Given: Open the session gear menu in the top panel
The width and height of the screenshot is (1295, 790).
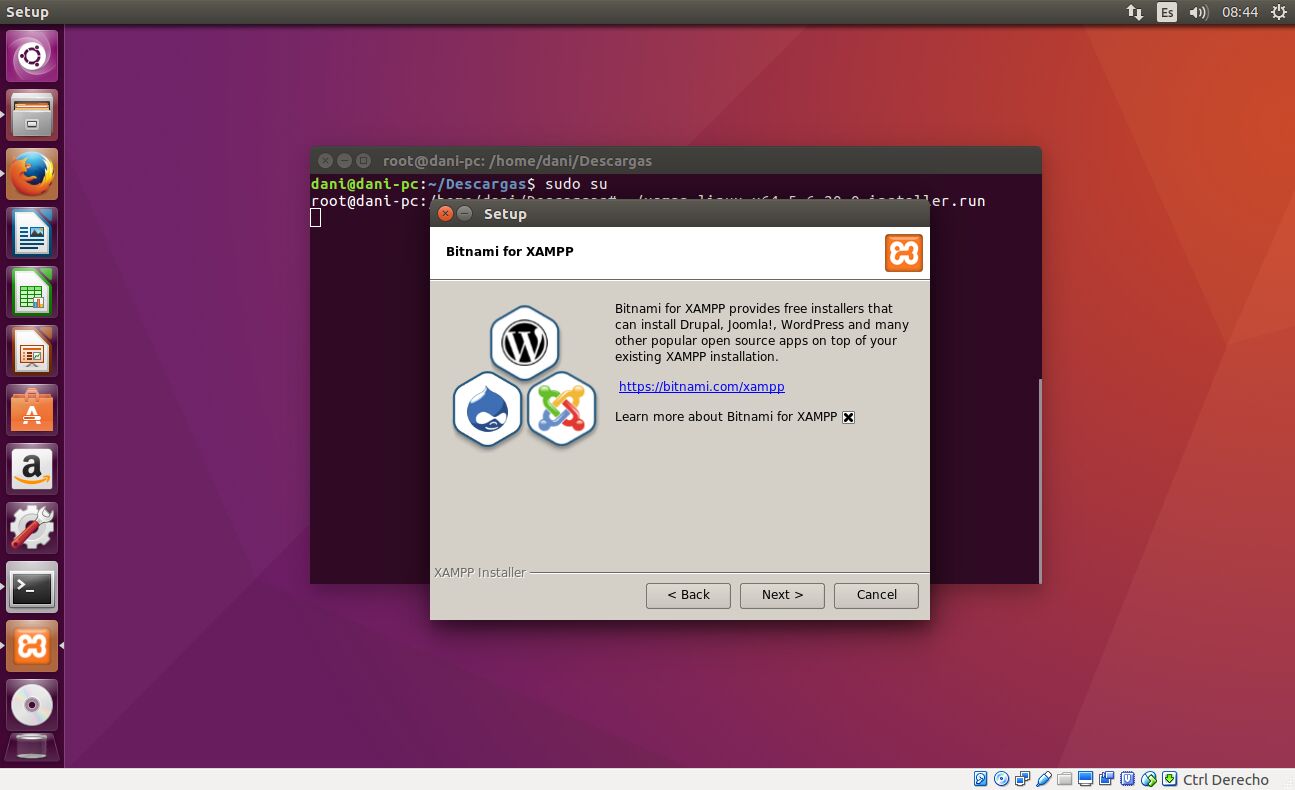Looking at the screenshot, I should tap(1278, 12).
